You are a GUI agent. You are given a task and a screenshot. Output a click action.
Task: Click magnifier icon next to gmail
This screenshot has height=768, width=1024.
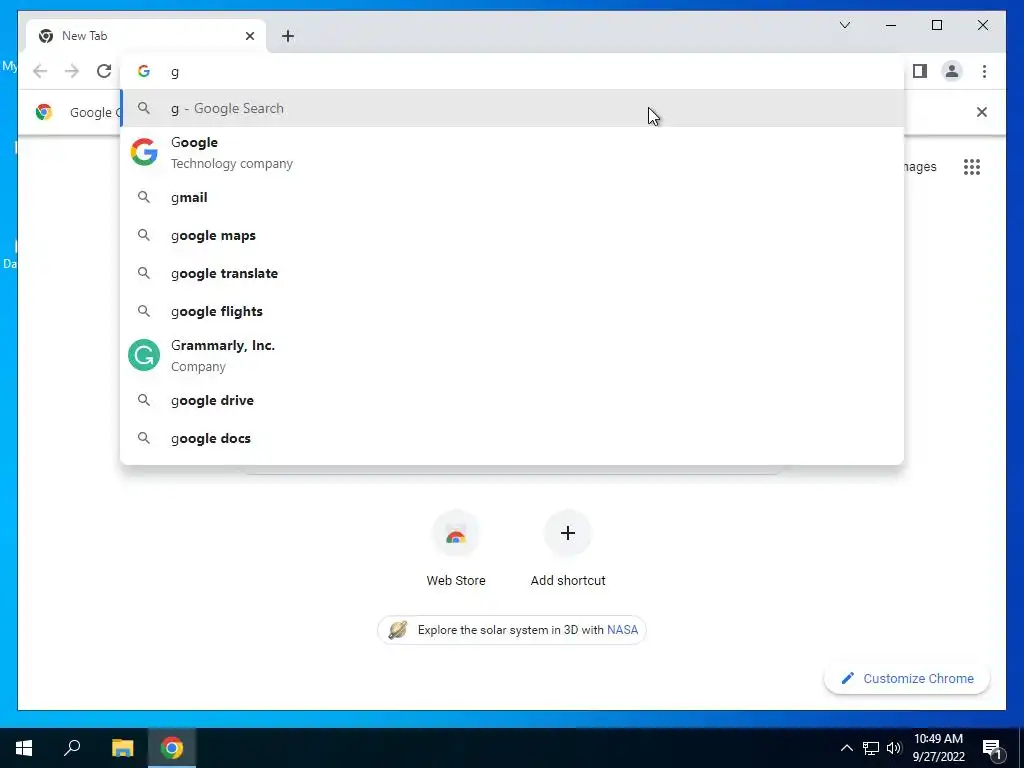tap(144, 197)
